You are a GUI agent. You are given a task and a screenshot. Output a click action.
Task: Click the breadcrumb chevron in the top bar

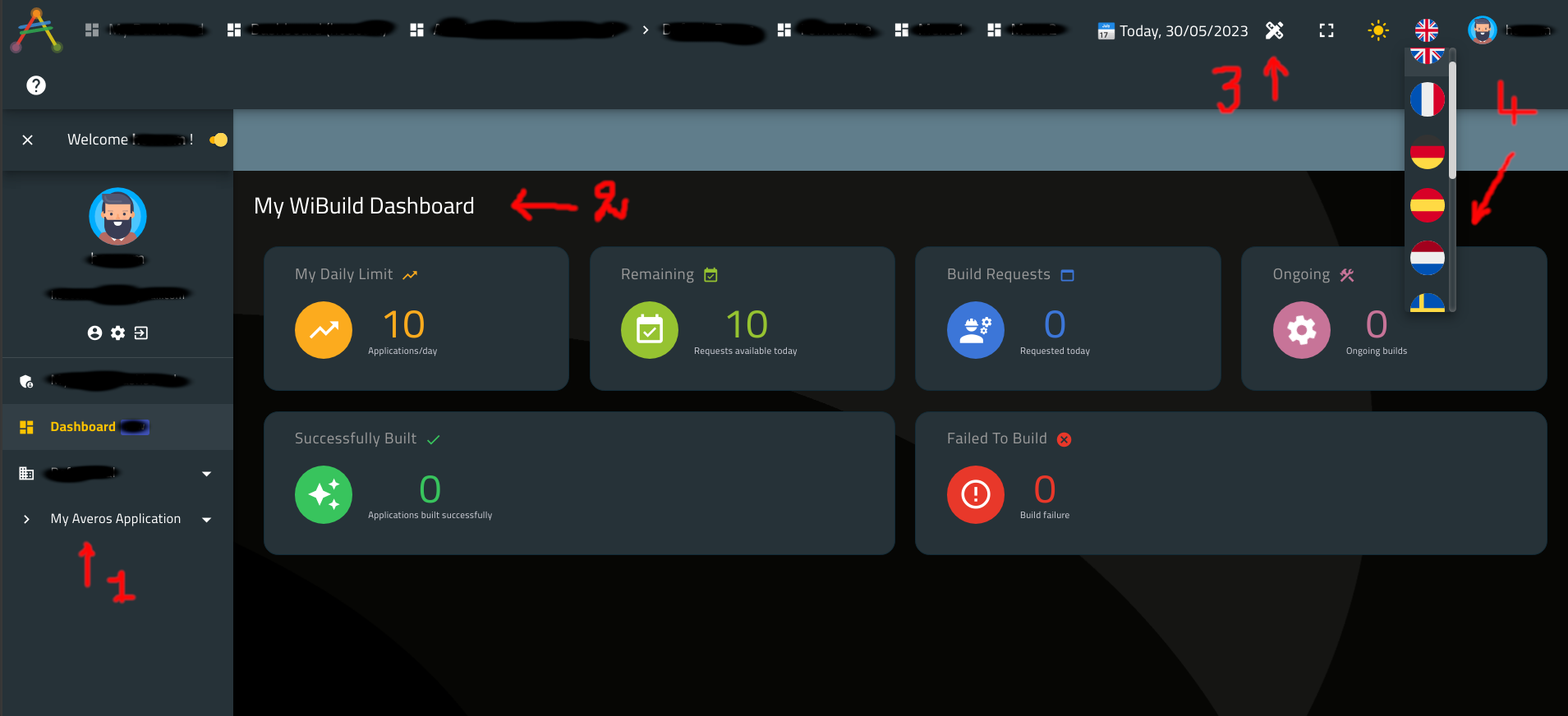tap(646, 30)
